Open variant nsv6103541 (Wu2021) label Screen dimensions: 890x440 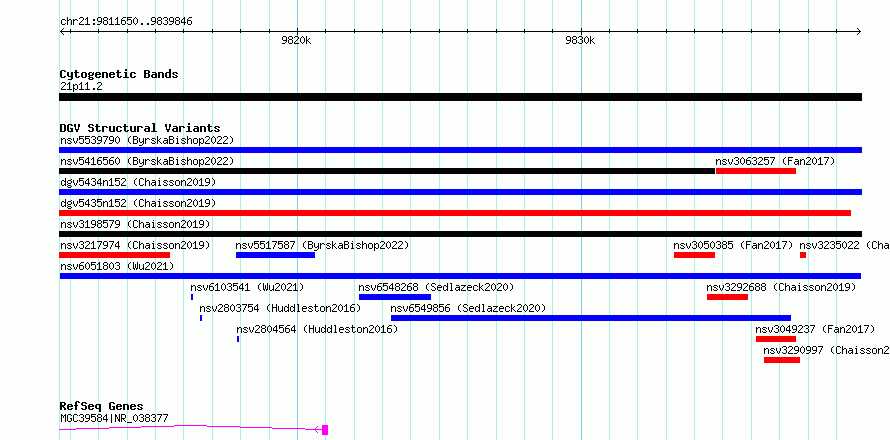pyautogui.click(x=247, y=287)
